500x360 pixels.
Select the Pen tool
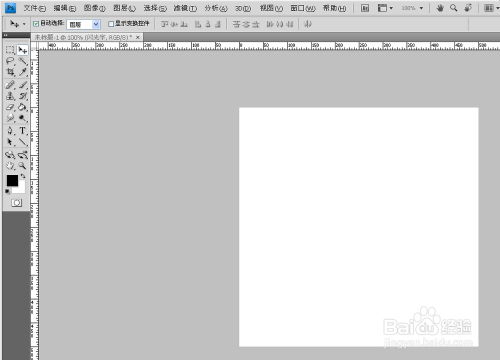tap(10, 131)
